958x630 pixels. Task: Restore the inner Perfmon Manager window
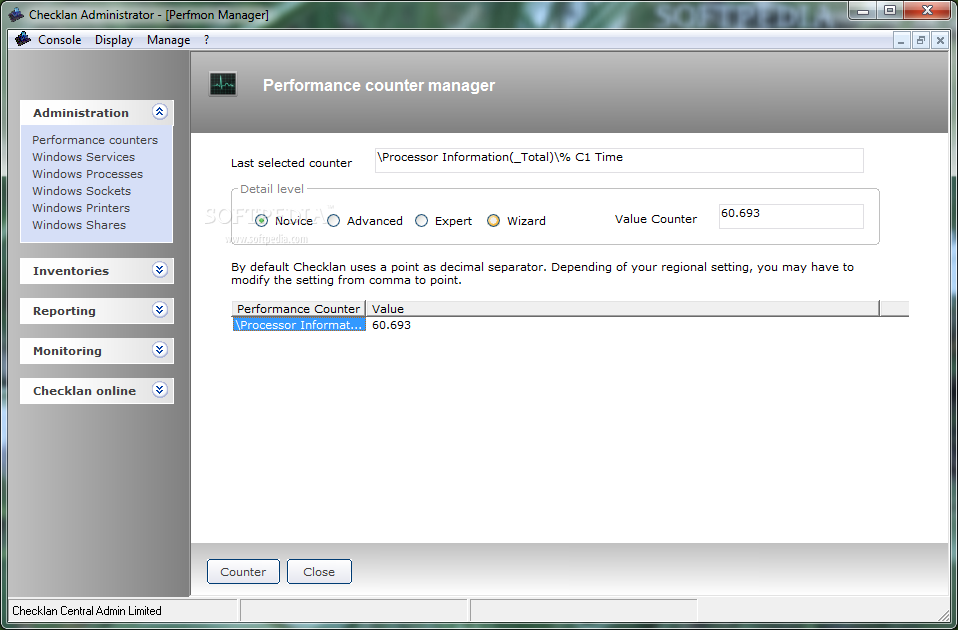pos(921,40)
